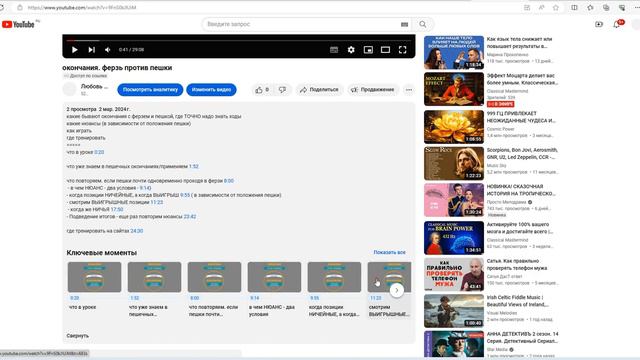The height and width of the screenshot is (360, 640).
Task: Jump to timestamp 9:14 in description
Action: coord(145,188)
